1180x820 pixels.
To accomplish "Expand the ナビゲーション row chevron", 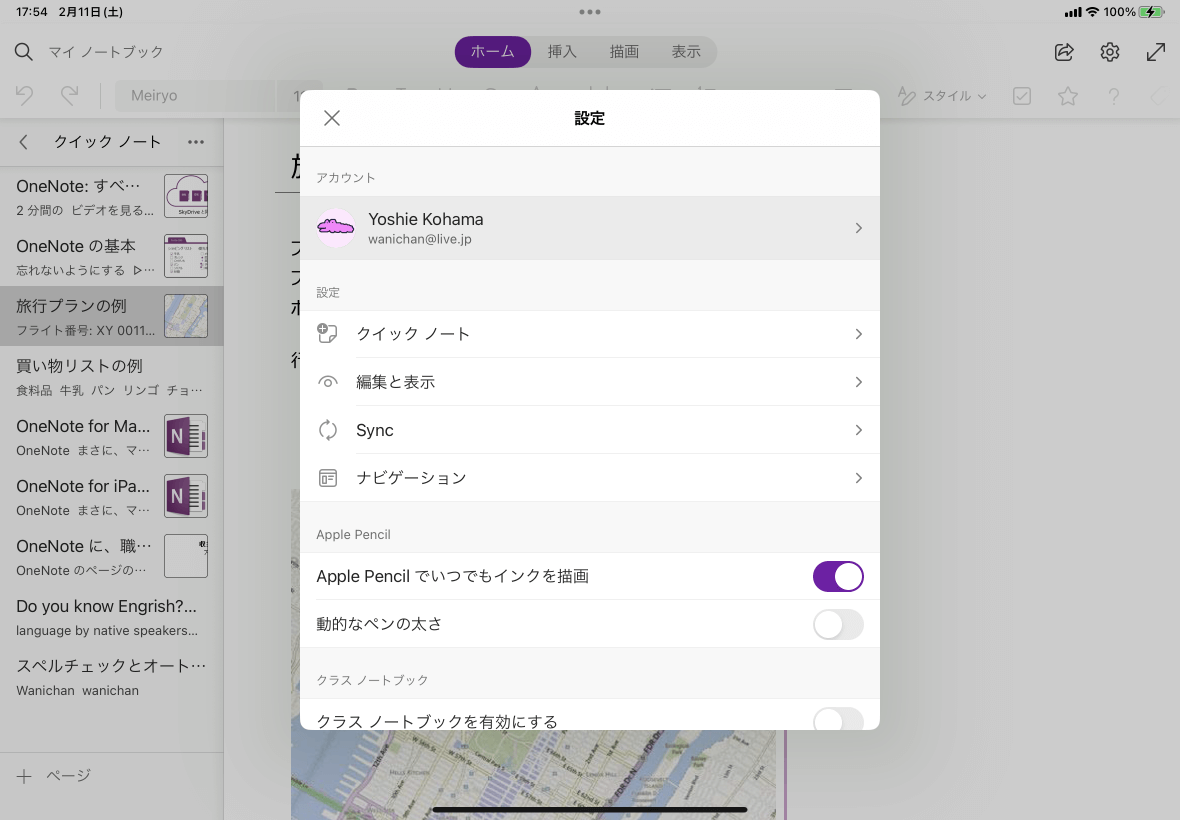I will pos(859,478).
